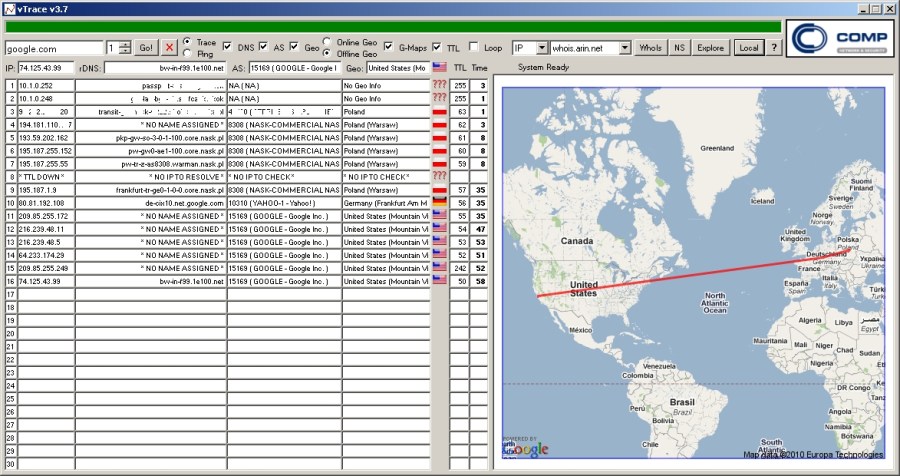The height and width of the screenshot is (476, 900).
Task: Toggle the G-Maps checkbox
Action: tap(389, 47)
